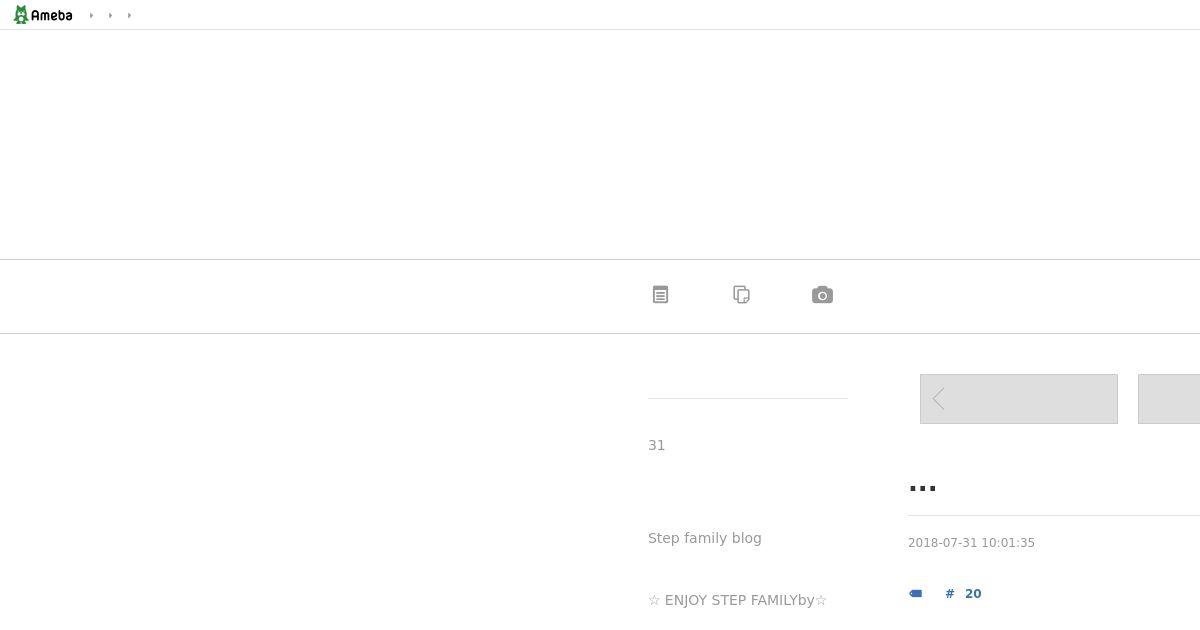The image size is (1200, 630).
Task: Open the Step family blog link
Action: coord(705,538)
